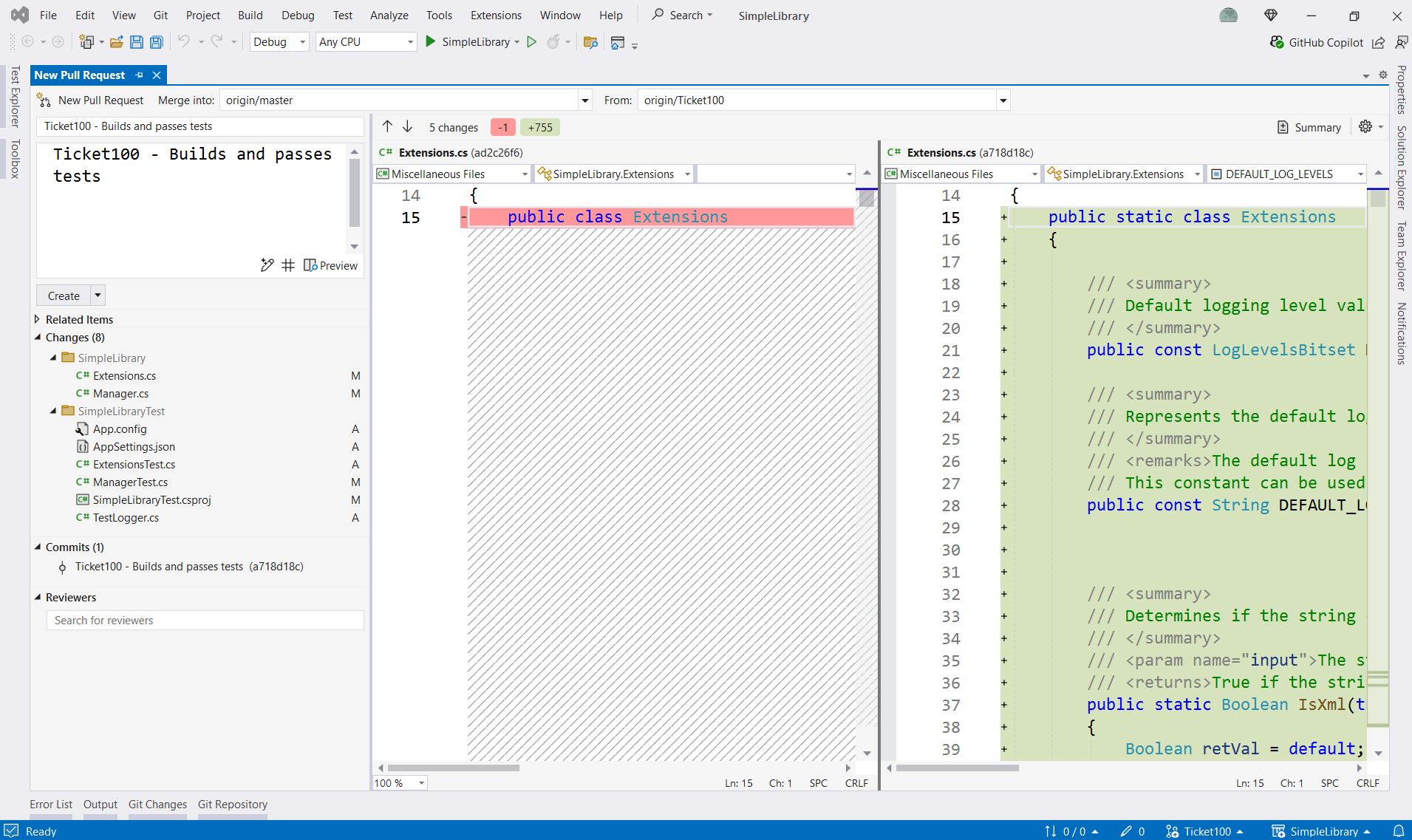1412x840 pixels.
Task: Switch to the Git Changes tab
Action: pyautogui.click(x=157, y=805)
